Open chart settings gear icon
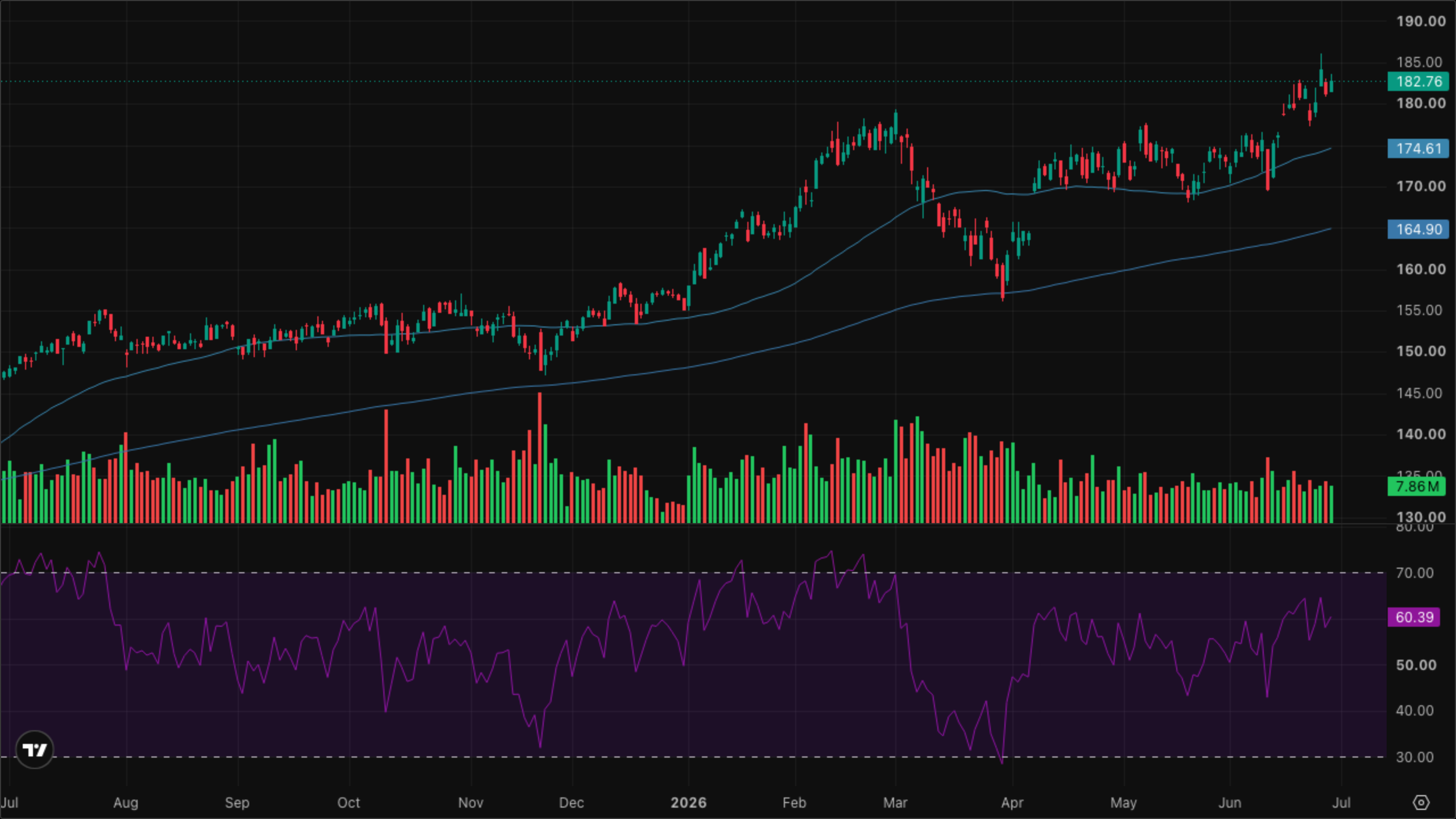This screenshot has width=1456, height=819. pyautogui.click(x=1421, y=803)
